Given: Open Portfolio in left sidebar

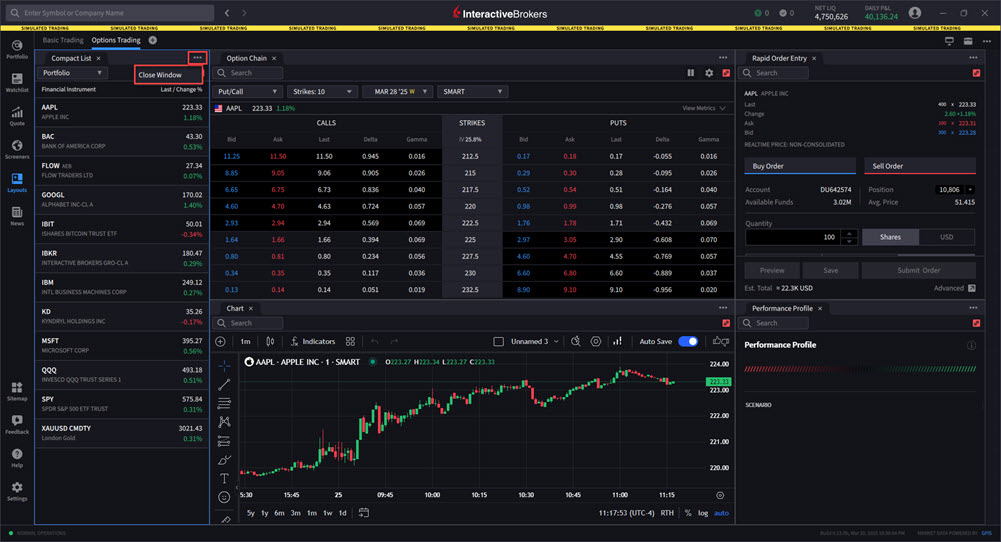Looking at the screenshot, I should tap(17, 49).
